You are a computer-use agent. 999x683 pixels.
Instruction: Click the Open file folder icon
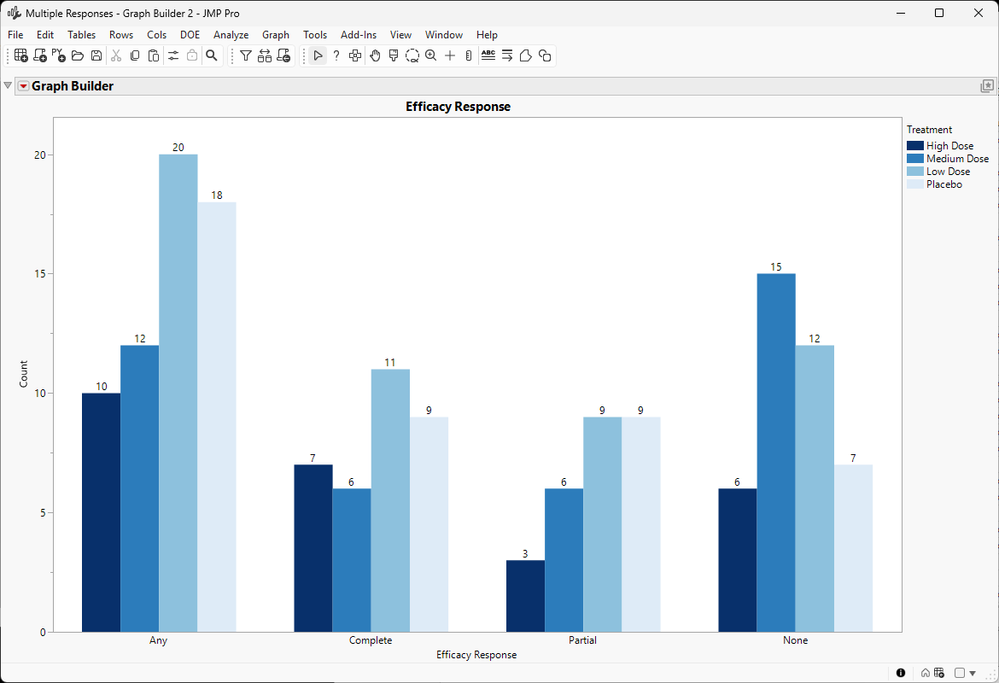point(78,56)
